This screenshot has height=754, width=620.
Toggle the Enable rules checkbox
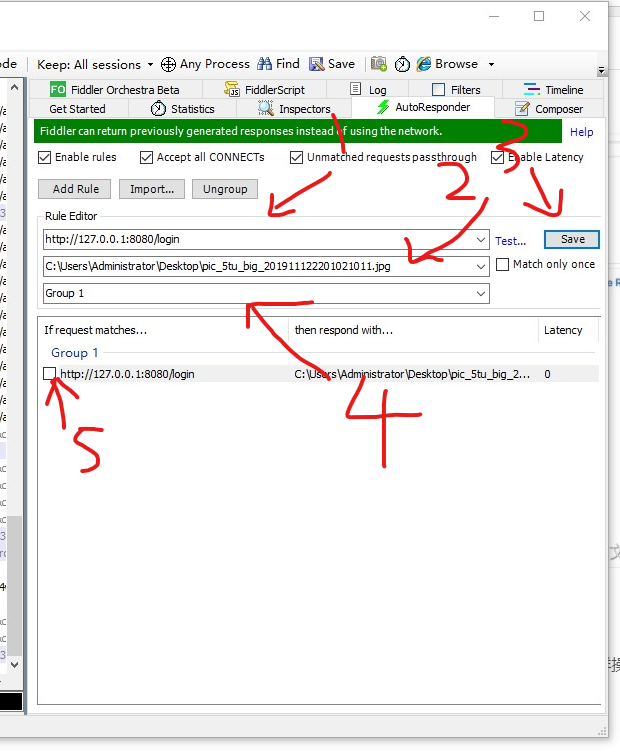coord(44,157)
